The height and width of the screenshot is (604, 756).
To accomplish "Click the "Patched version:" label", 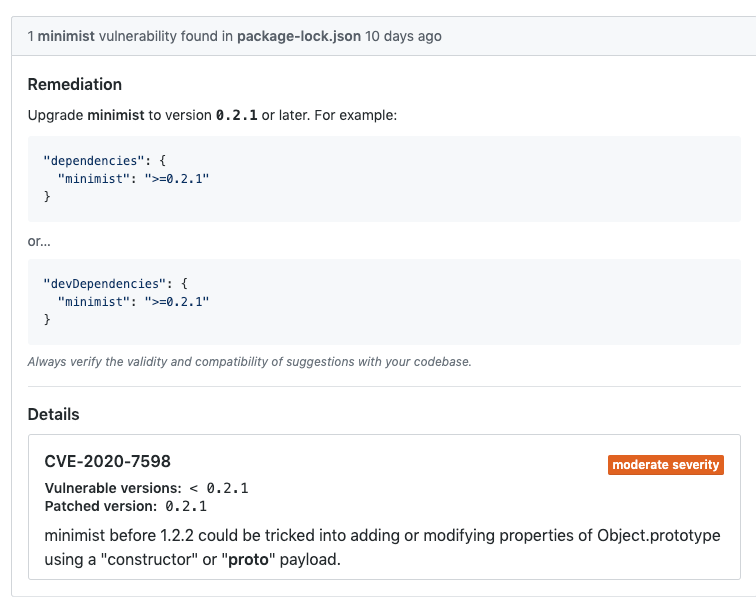I will pos(101,506).
